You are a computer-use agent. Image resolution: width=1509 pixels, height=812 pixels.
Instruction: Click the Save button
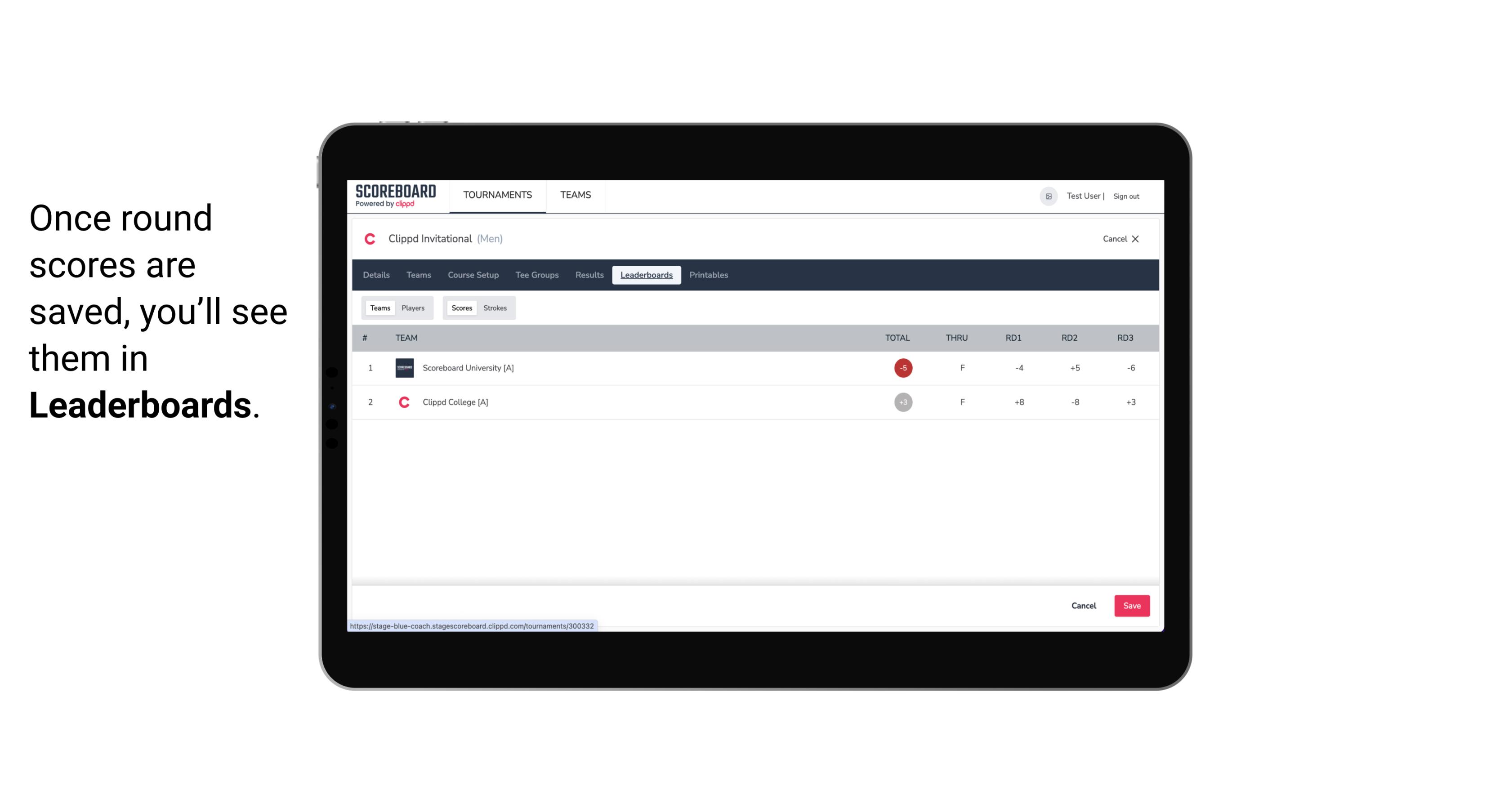(1131, 605)
